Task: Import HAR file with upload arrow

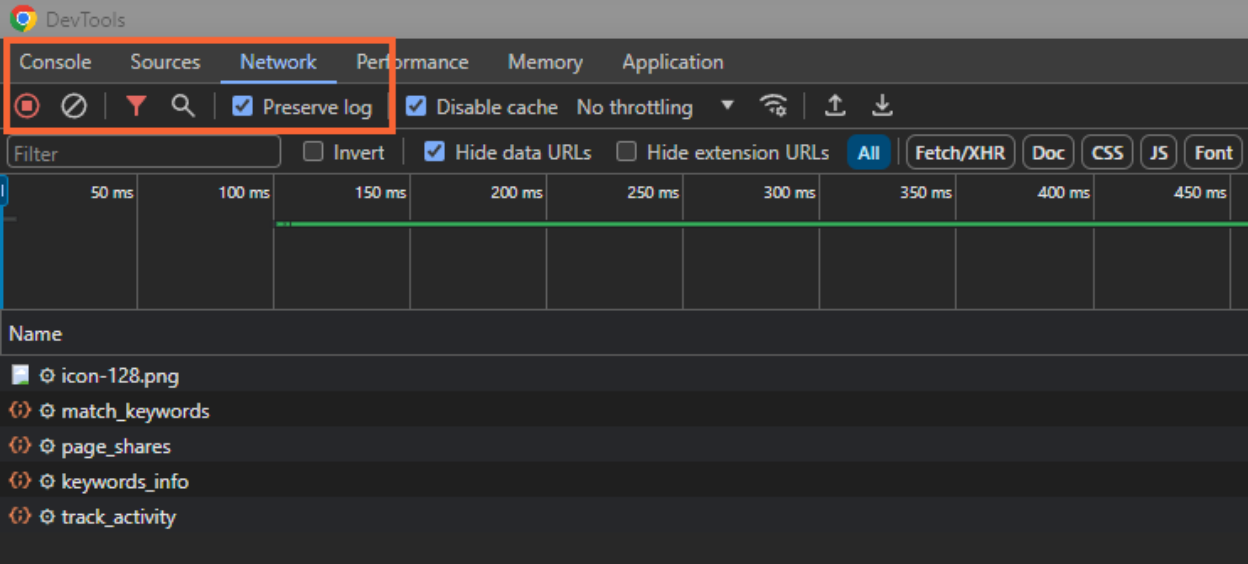Action: pyautogui.click(x=835, y=106)
